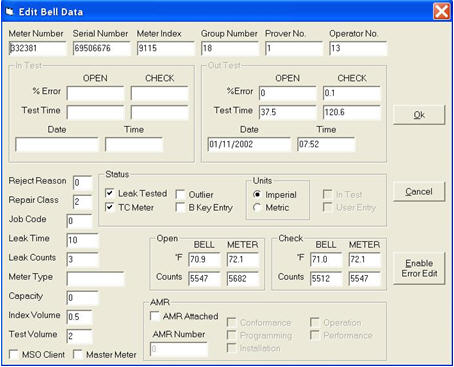
Task: Click Open BELL Counts 5547 field
Action: (x=205, y=279)
